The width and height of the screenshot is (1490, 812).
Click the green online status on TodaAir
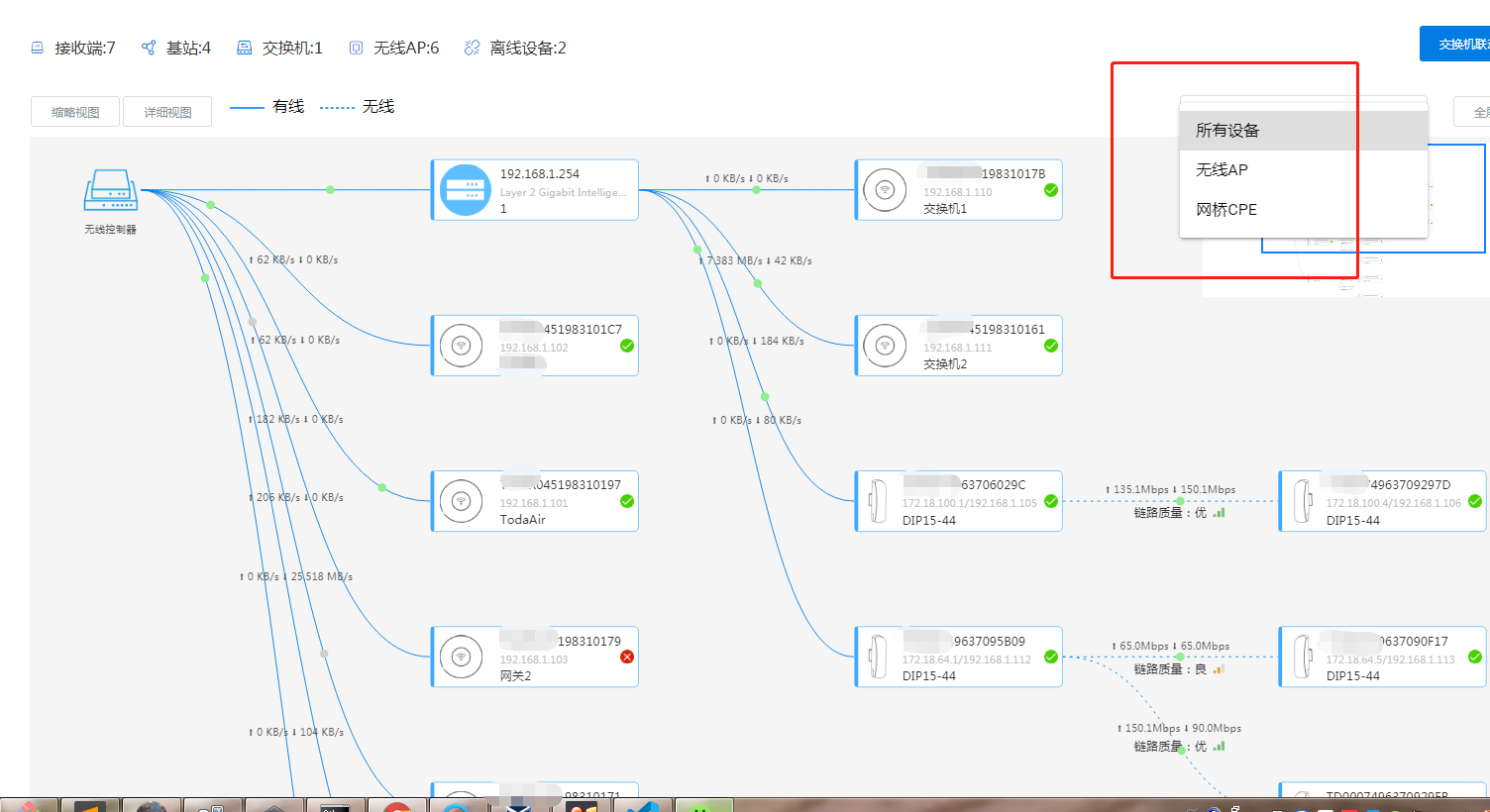coord(627,501)
